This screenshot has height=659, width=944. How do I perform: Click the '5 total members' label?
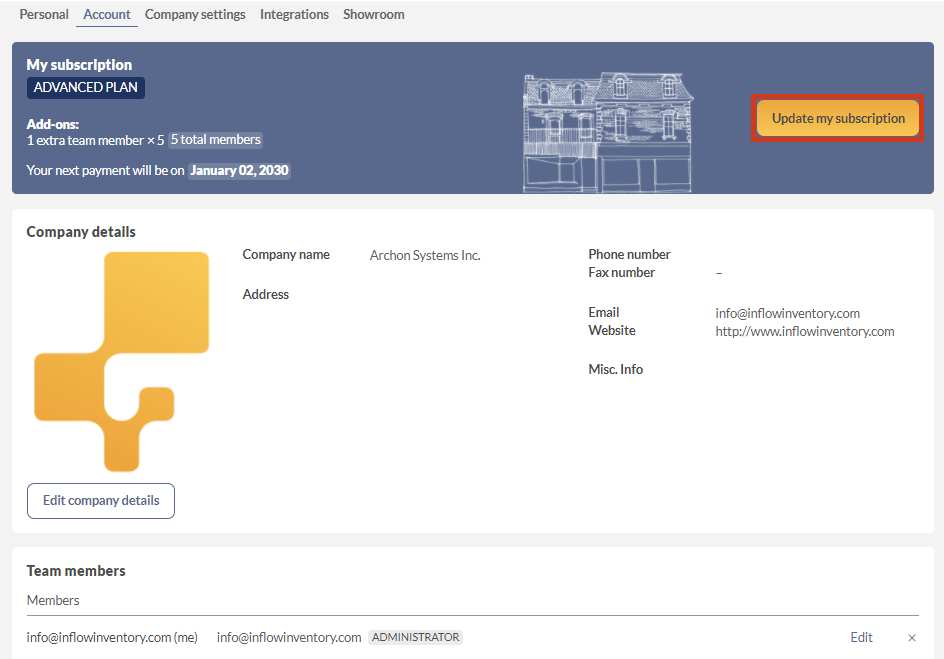(x=216, y=140)
